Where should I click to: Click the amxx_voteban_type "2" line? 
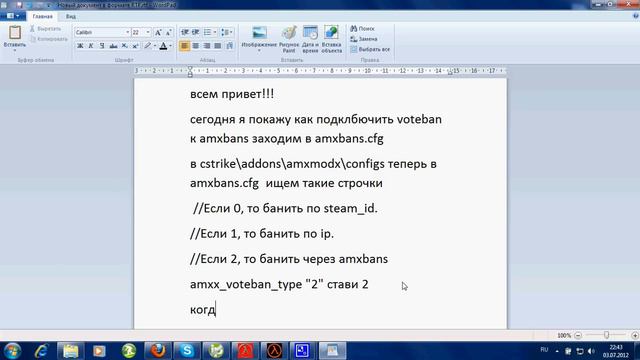click(279, 284)
